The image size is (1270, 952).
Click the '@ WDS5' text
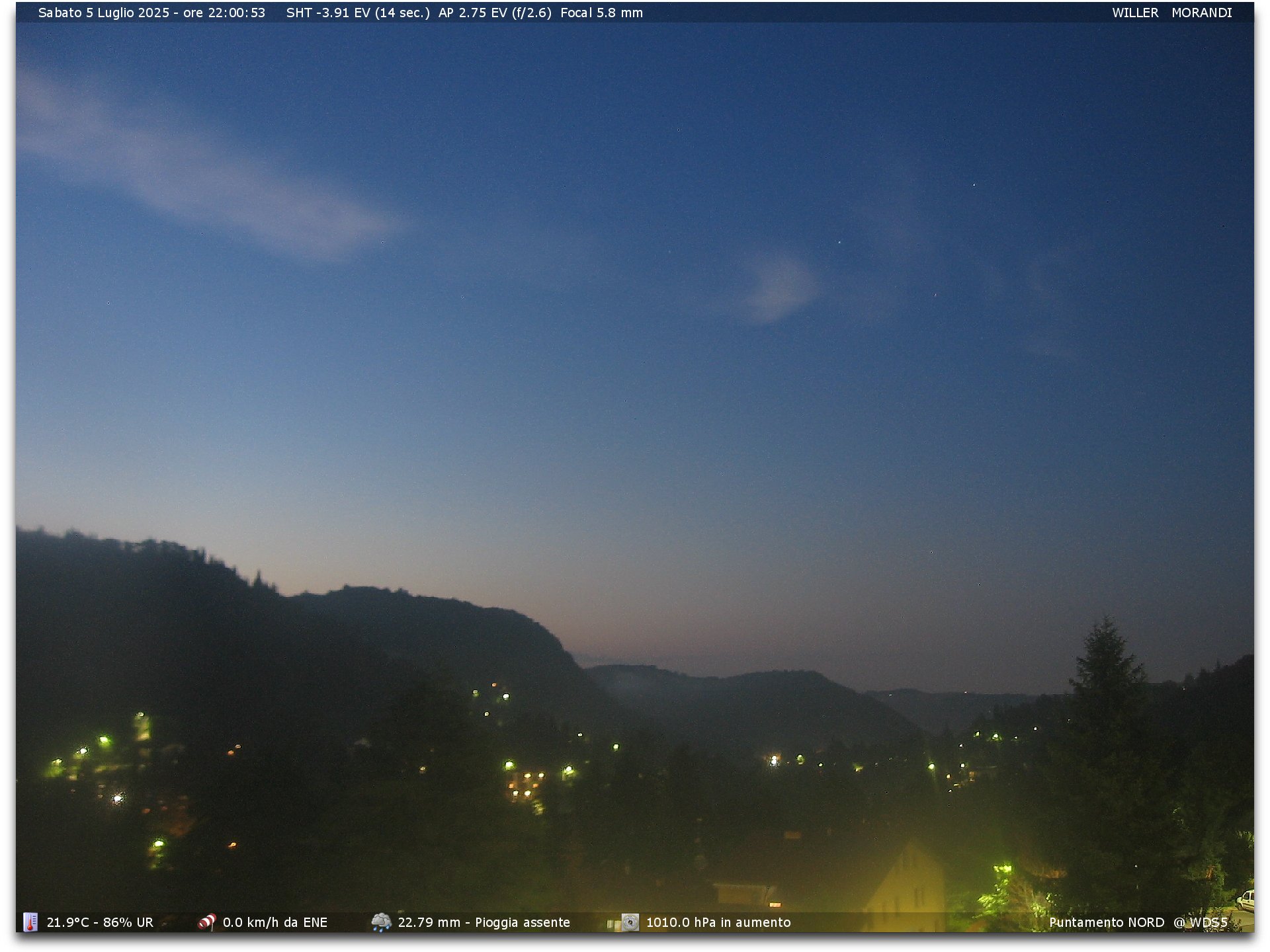click(1201, 922)
